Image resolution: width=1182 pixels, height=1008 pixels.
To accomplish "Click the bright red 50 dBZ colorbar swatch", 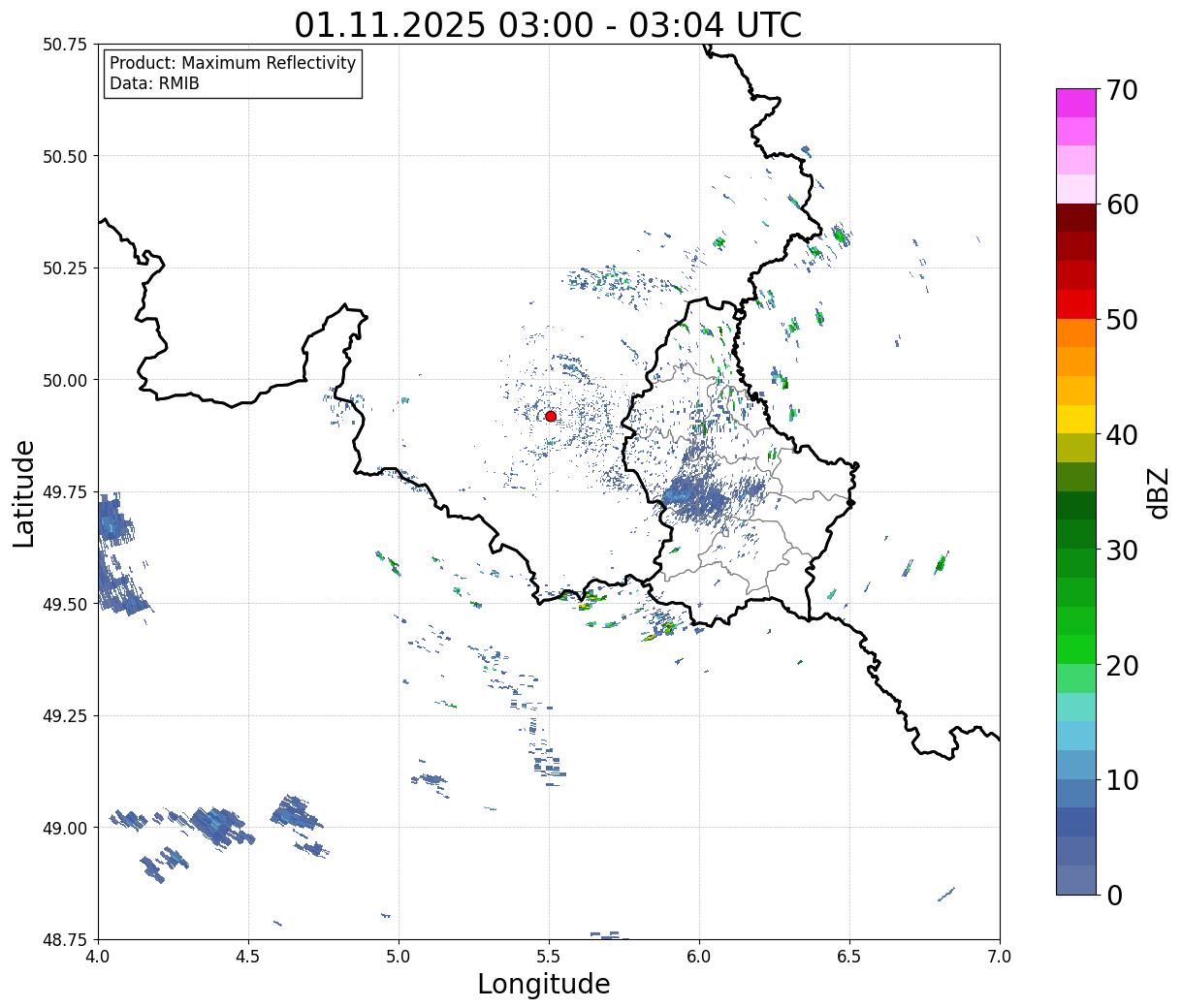I will point(1076,304).
